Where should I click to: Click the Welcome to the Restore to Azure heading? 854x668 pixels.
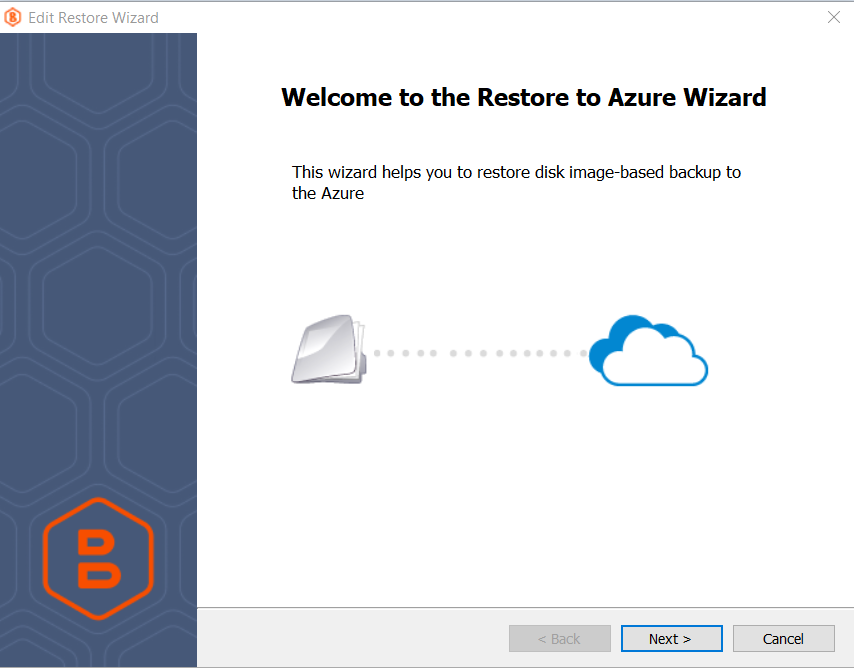(x=523, y=97)
